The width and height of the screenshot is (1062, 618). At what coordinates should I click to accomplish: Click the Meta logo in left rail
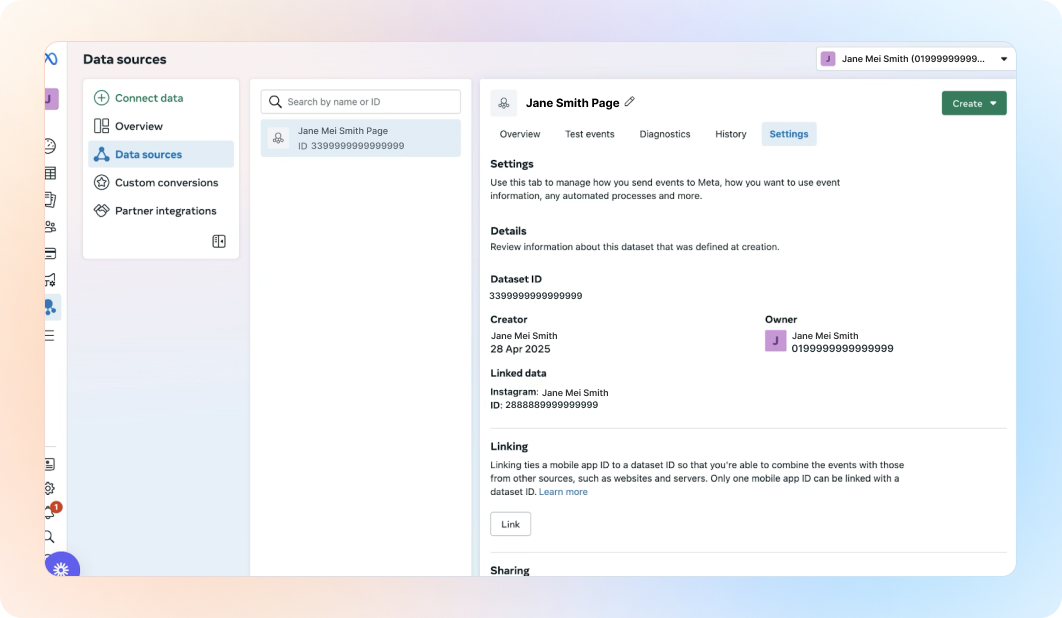(51, 59)
